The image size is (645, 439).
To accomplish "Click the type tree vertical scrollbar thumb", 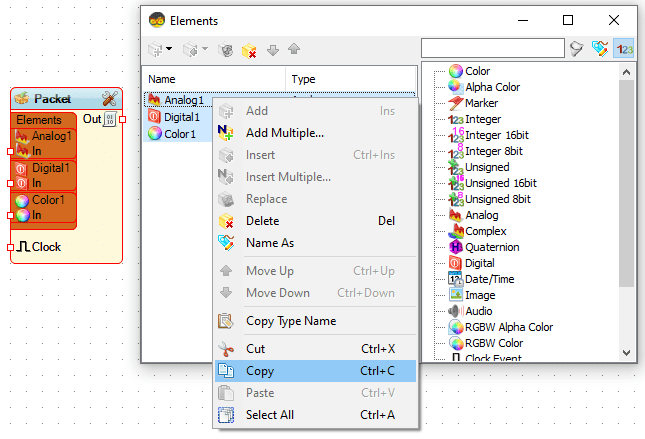I will point(626,183).
